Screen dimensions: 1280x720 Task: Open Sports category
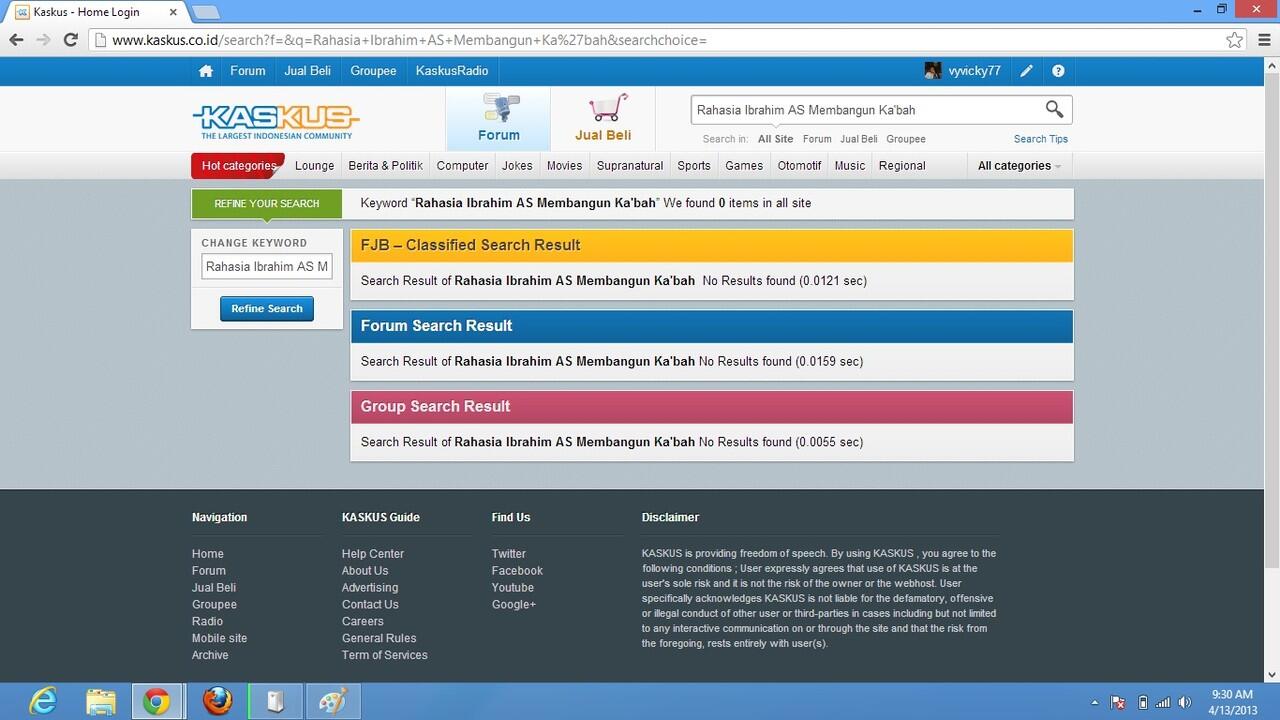(694, 166)
